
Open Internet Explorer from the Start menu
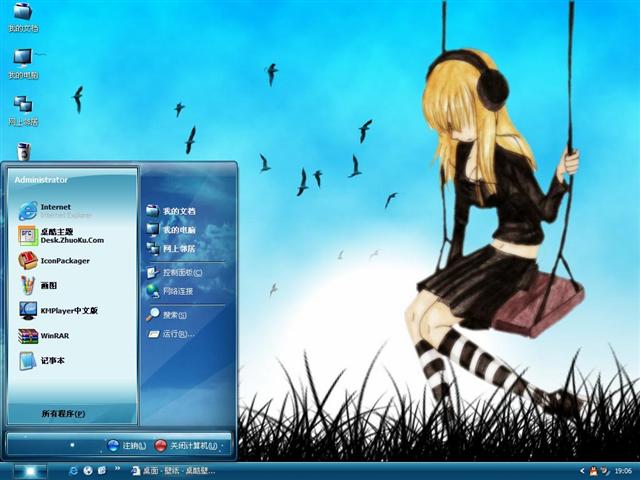(x=60, y=210)
